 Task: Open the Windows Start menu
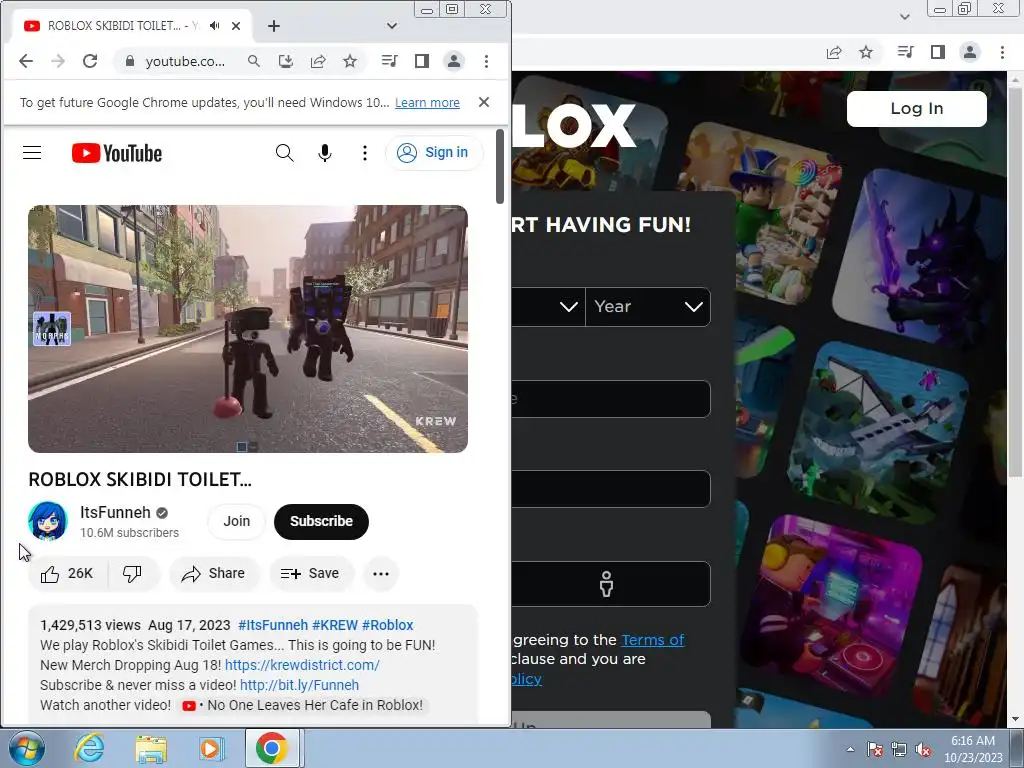click(x=26, y=748)
